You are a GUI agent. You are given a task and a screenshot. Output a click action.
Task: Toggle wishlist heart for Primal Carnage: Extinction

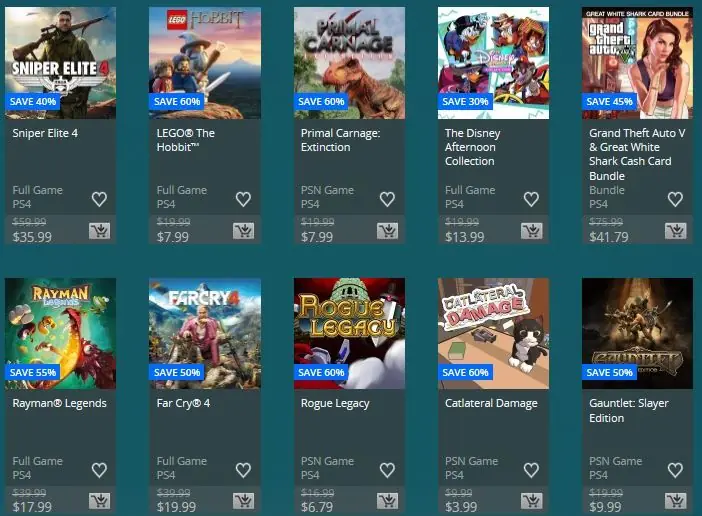tap(387, 199)
